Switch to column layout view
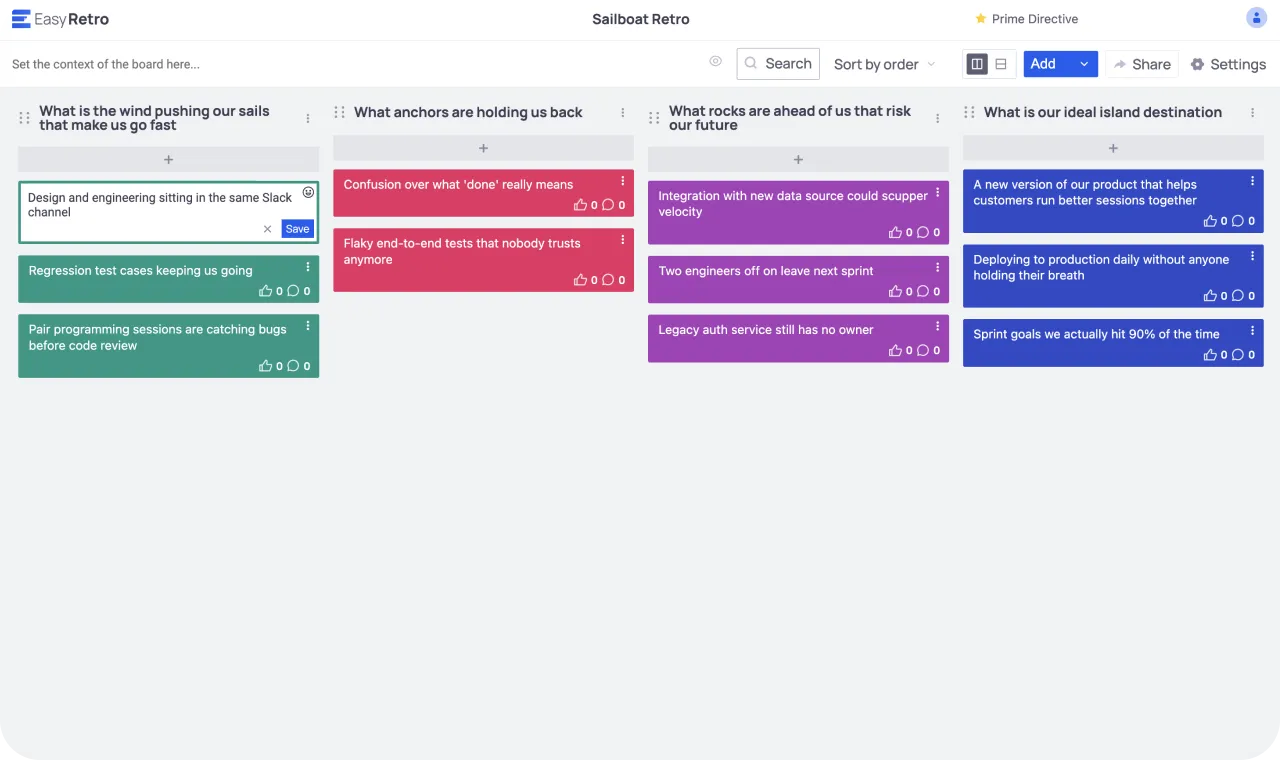This screenshot has height=760, width=1280. click(x=977, y=64)
